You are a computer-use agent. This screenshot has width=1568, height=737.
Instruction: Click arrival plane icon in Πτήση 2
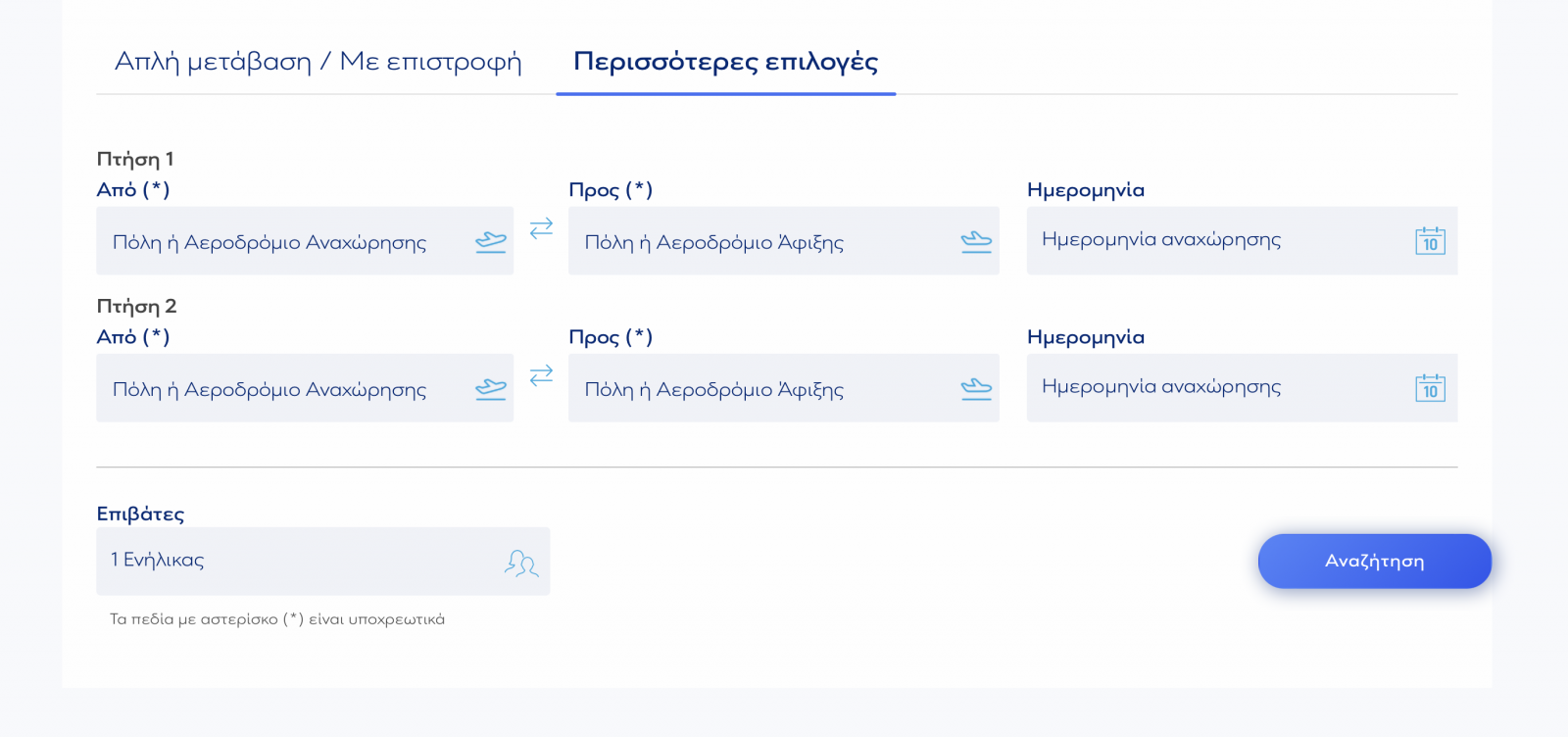(976, 389)
